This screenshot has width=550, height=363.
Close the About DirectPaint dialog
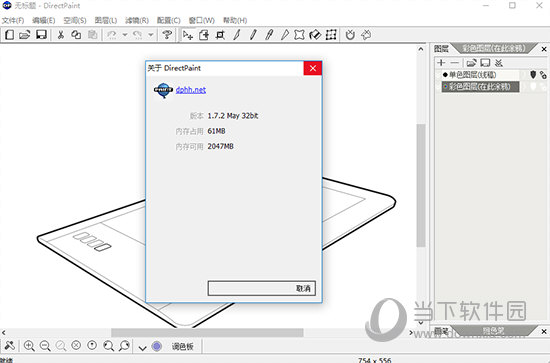pyautogui.click(x=313, y=68)
